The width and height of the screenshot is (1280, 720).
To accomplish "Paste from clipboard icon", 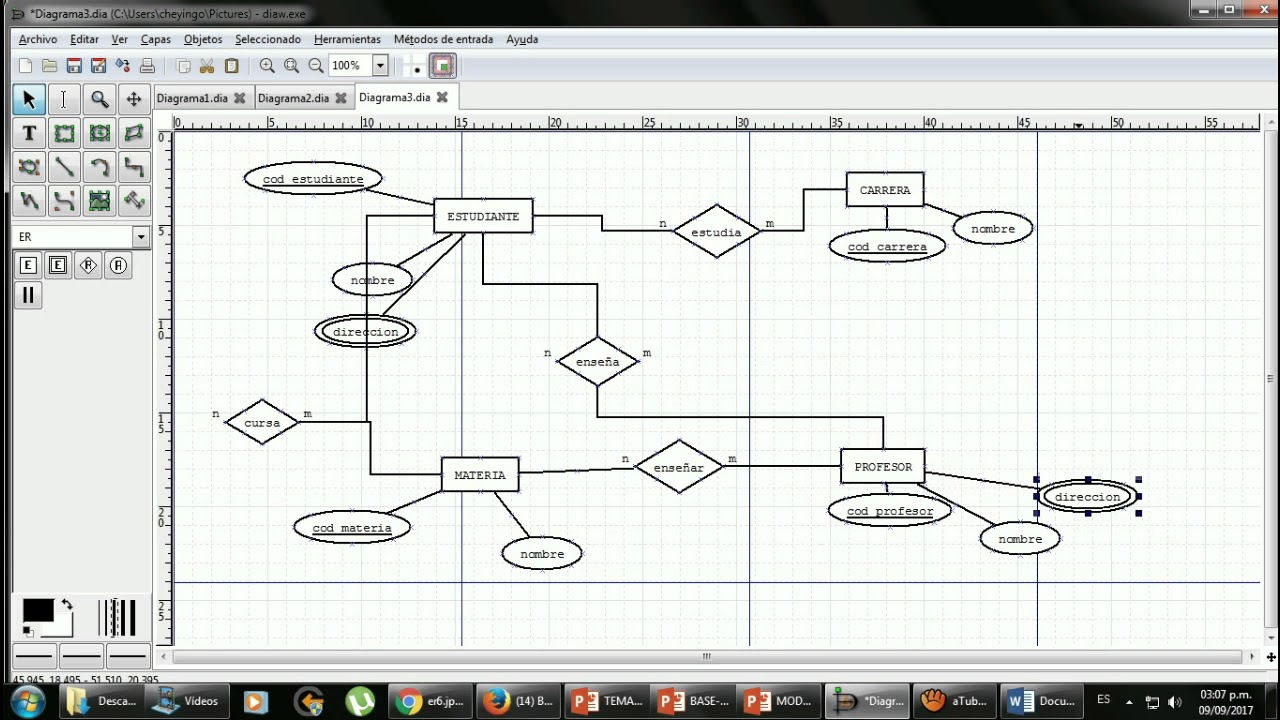I will pyautogui.click(x=232, y=66).
